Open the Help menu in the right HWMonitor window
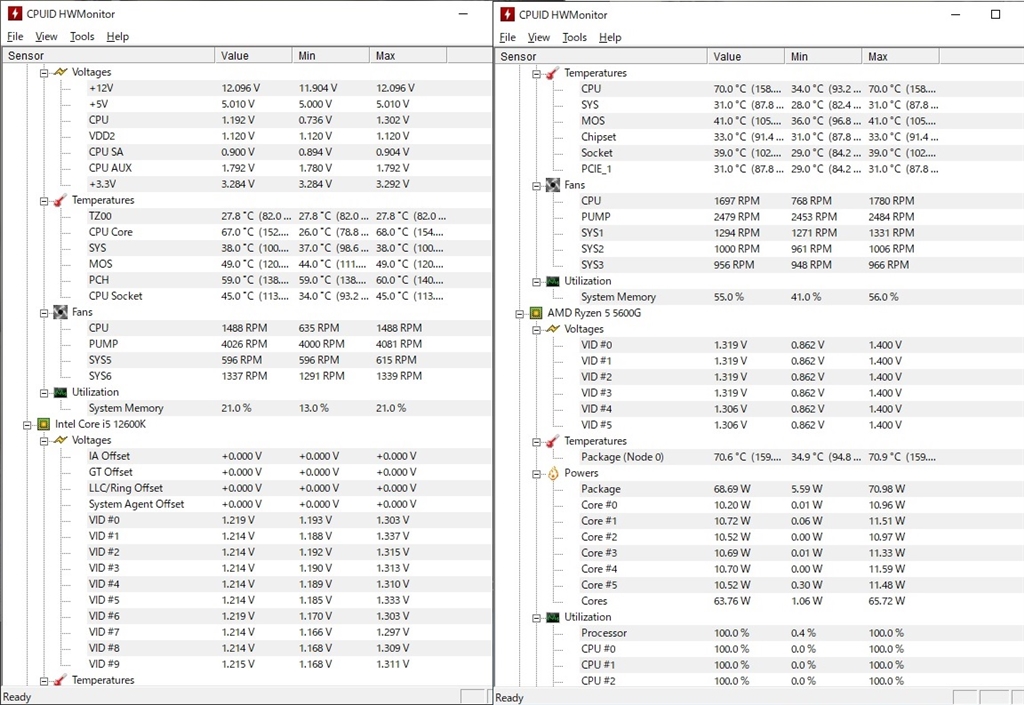 610,37
